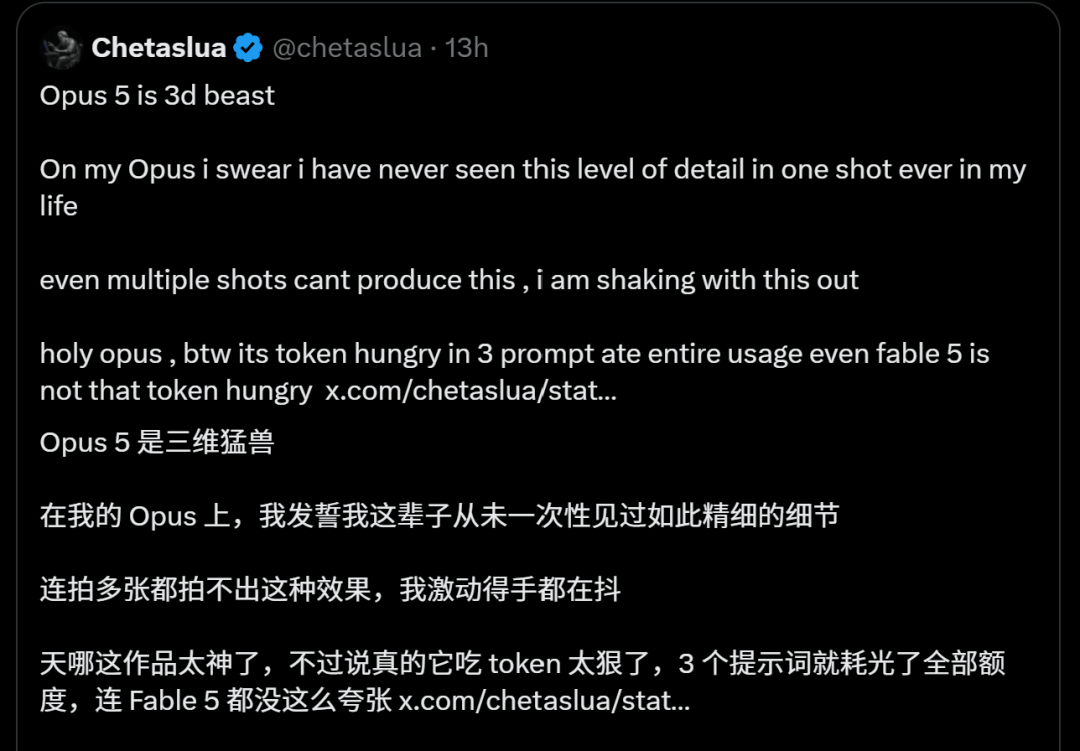
Task: Click the "在我的 Opus 上" translated sentence
Action: 439,515
